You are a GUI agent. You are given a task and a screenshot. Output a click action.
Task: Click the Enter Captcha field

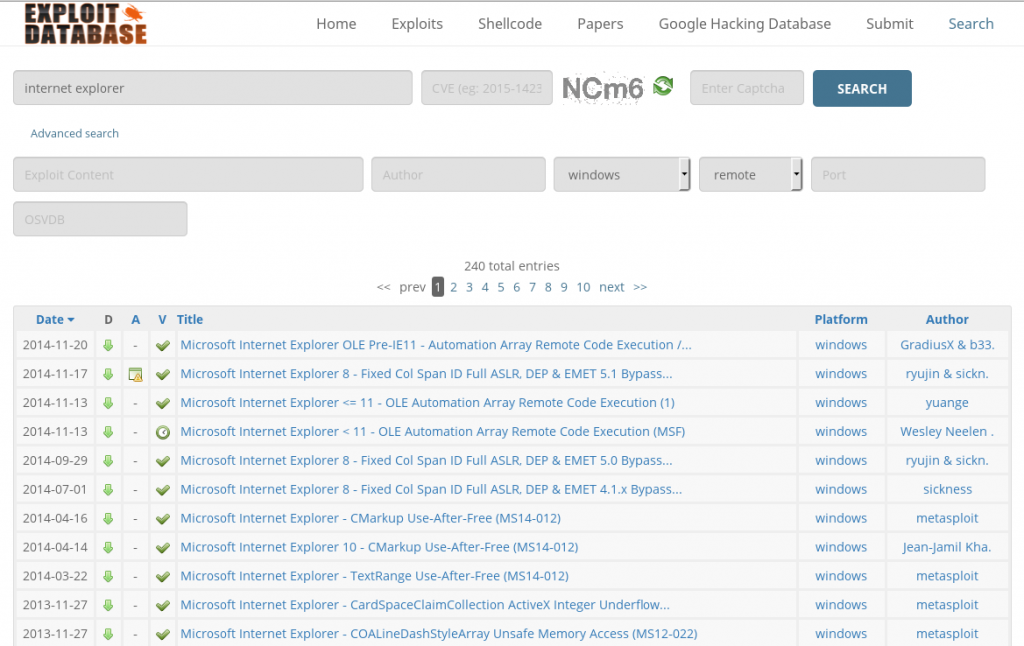click(747, 88)
